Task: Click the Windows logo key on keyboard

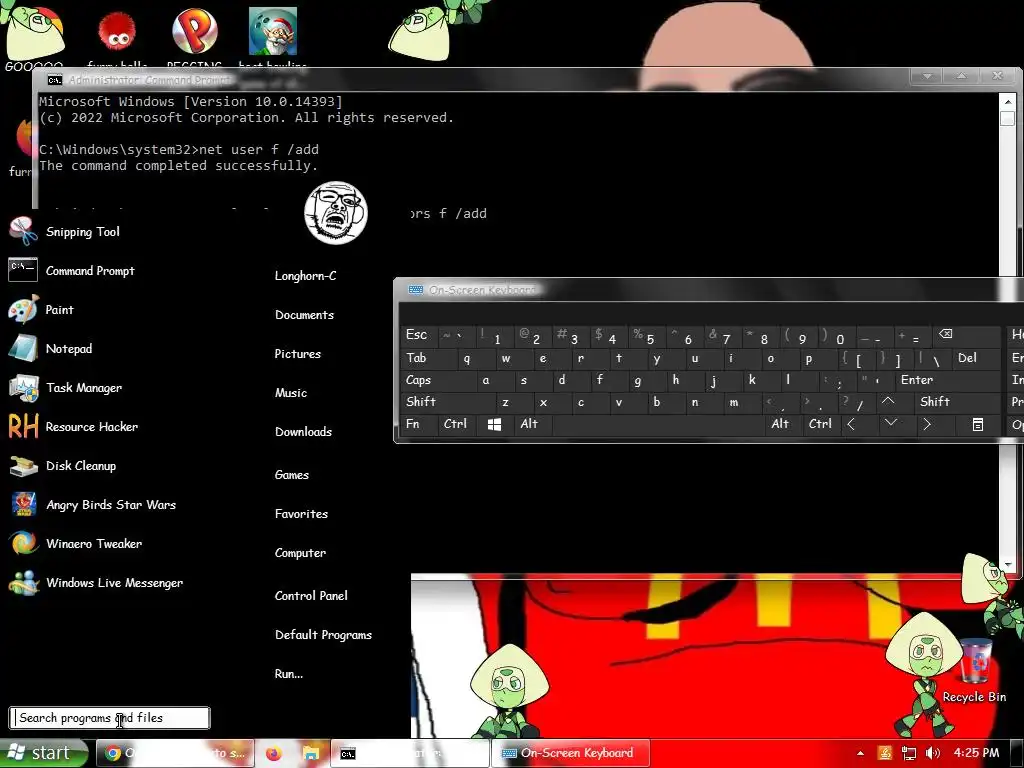Action: [x=494, y=424]
